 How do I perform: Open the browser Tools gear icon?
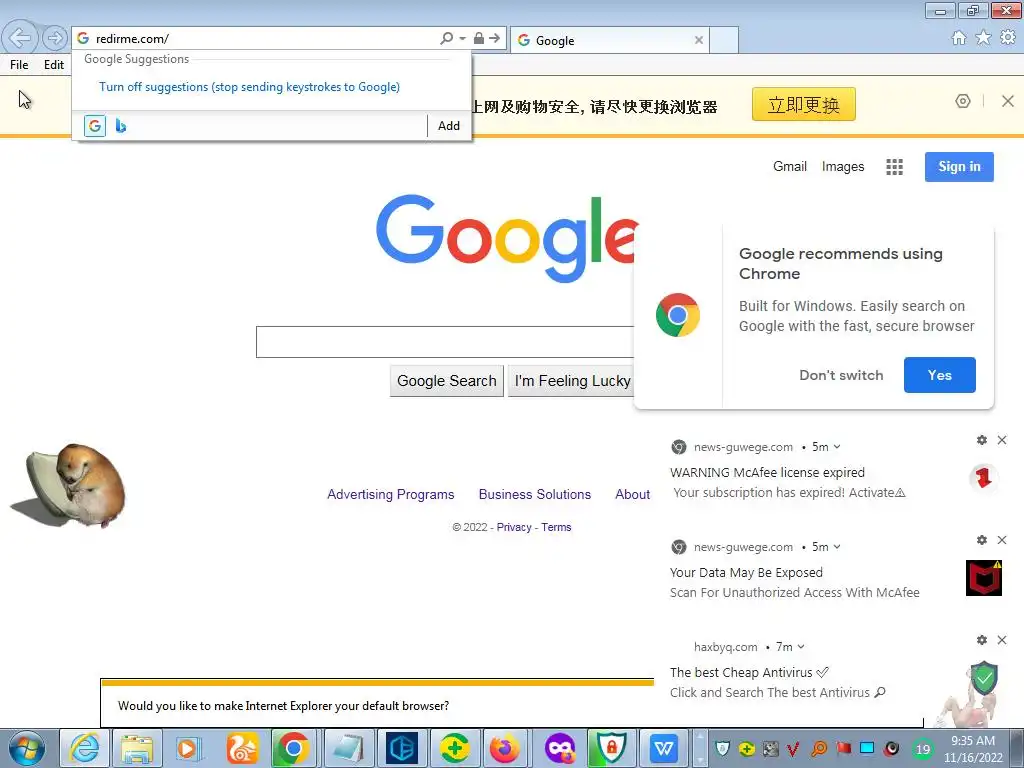1008,38
